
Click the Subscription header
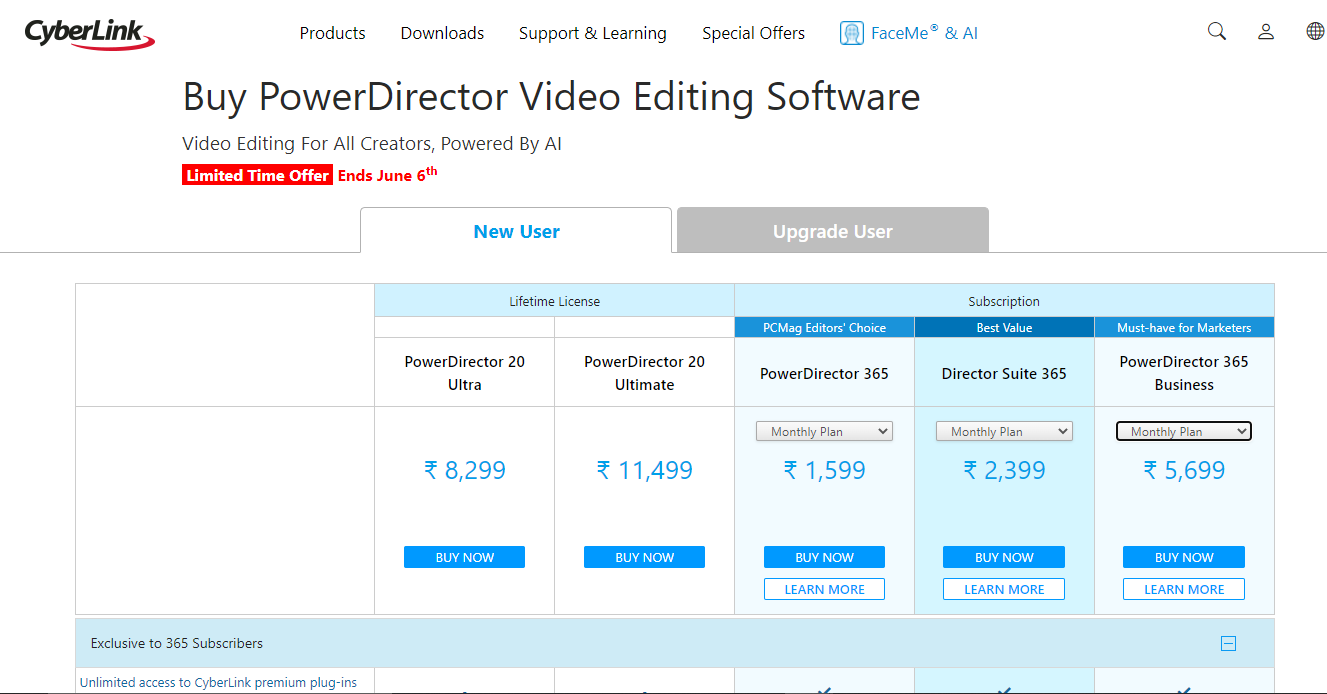click(x=1004, y=301)
